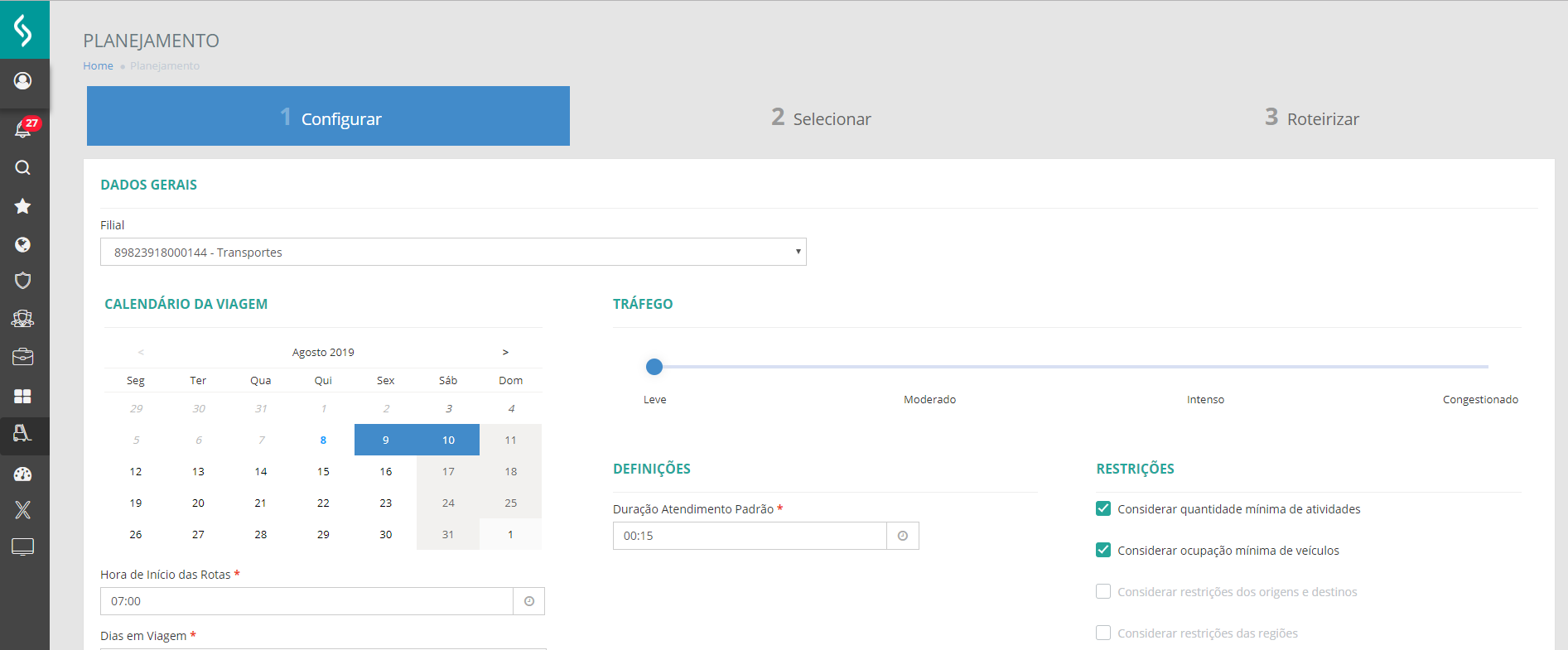Select August 29 in the calendar
The width and height of the screenshot is (1568, 650).
point(323,534)
